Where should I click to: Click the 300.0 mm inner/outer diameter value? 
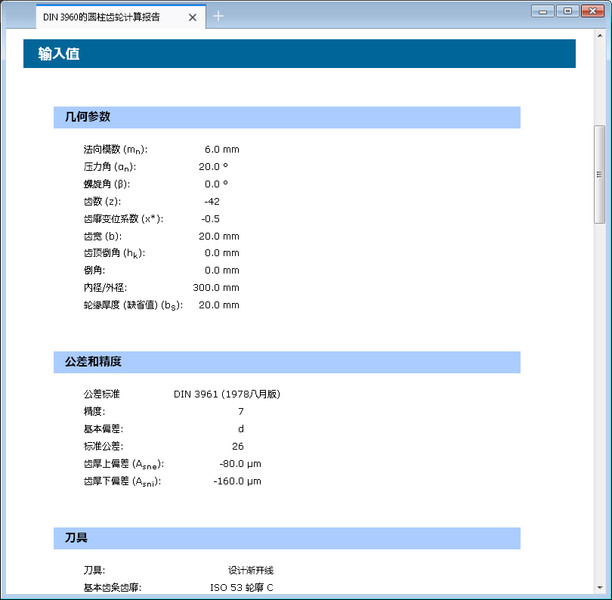point(216,287)
